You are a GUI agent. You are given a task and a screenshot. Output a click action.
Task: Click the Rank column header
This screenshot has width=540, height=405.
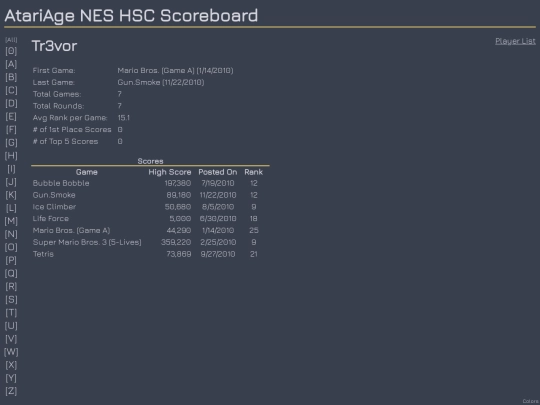[253, 172]
